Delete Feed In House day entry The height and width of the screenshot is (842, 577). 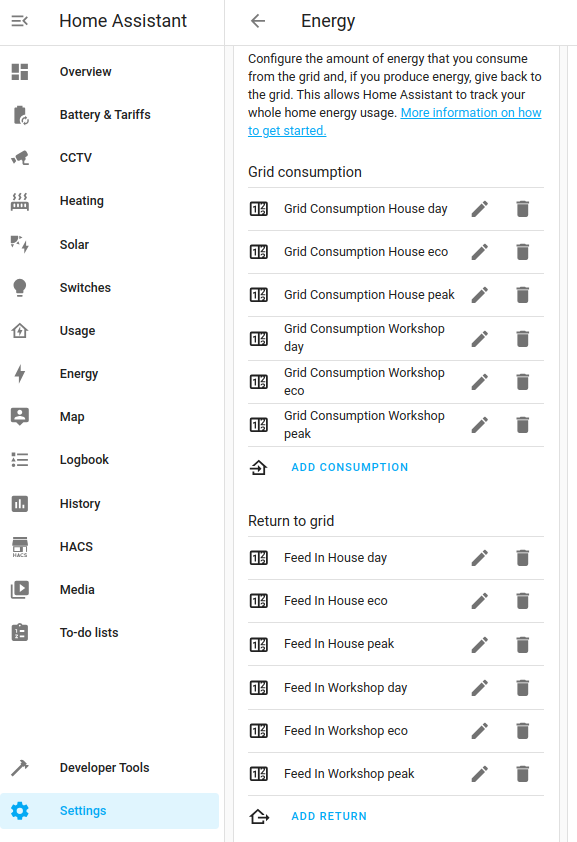[523, 558]
